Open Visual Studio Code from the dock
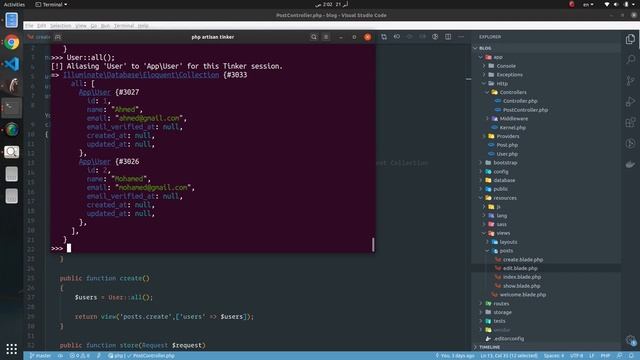 (x=12, y=64)
